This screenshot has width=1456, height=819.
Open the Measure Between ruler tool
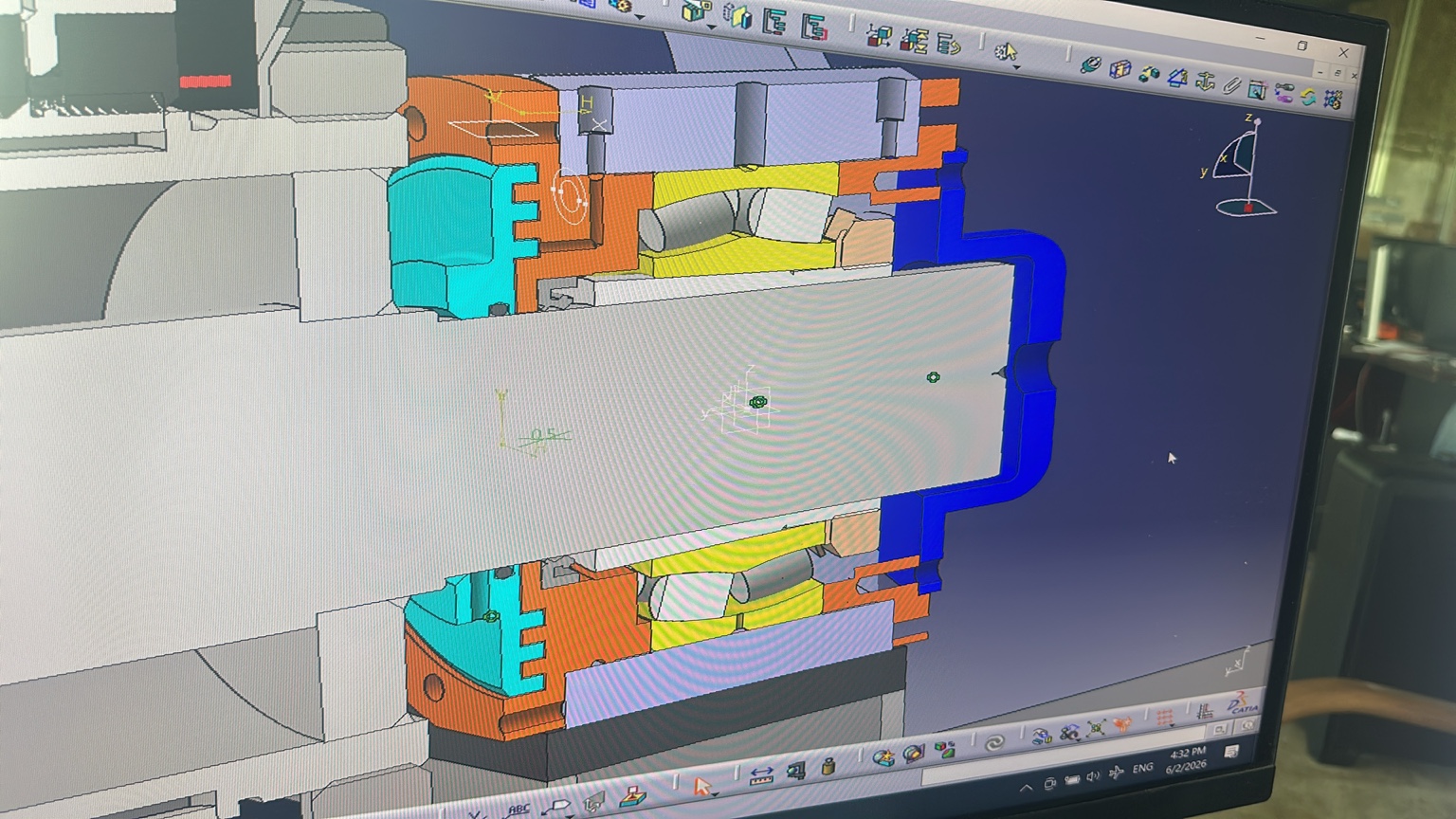[761, 775]
